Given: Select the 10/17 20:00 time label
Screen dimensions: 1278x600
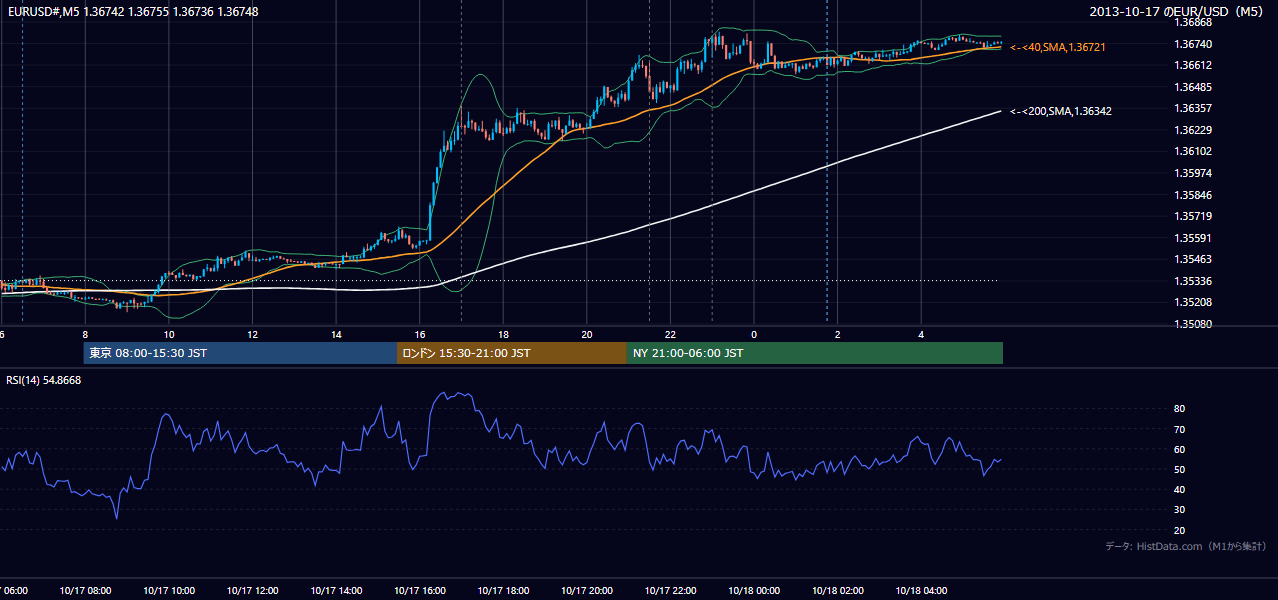Looking at the screenshot, I should pyautogui.click(x=587, y=591).
